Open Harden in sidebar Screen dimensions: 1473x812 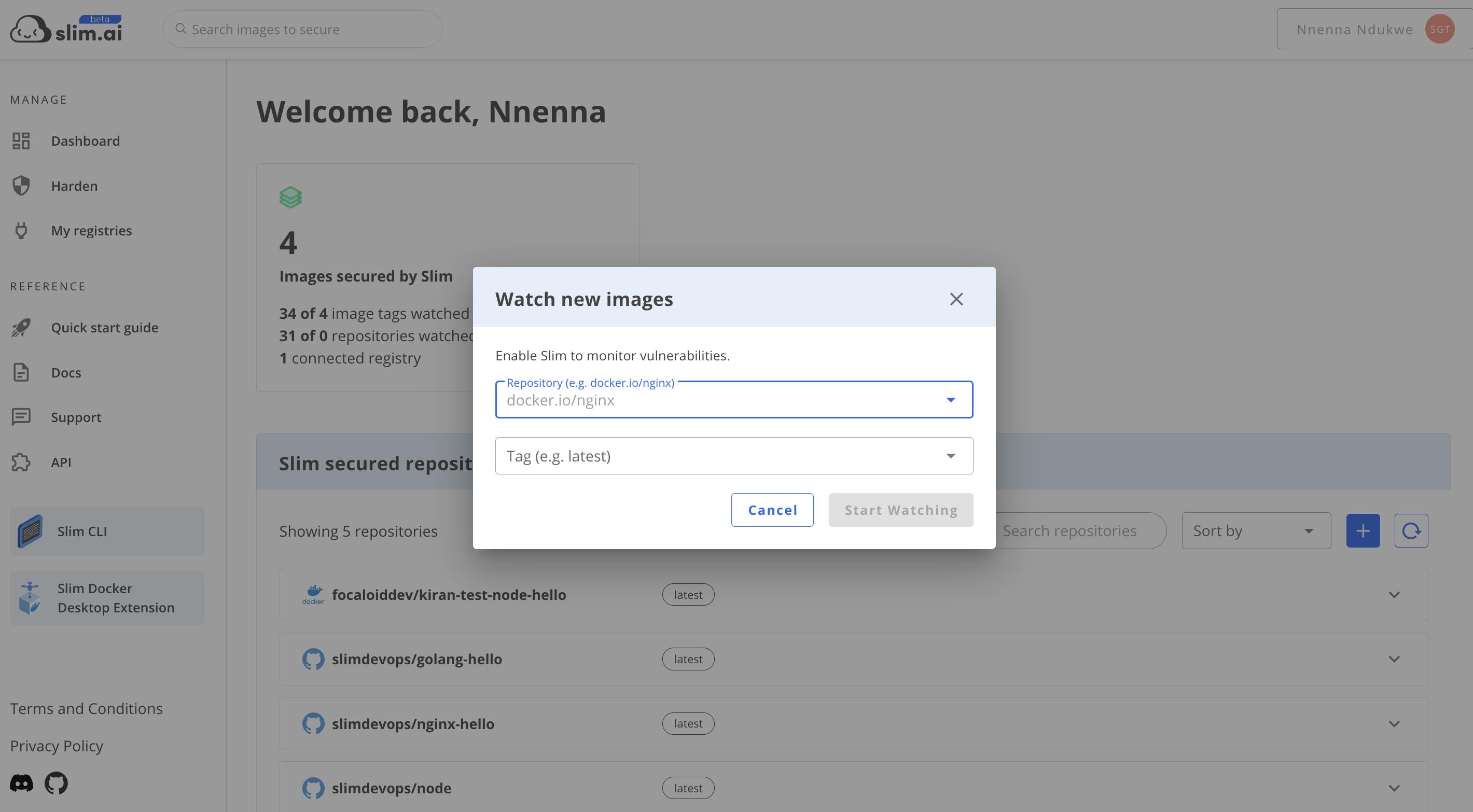tap(74, 186)
